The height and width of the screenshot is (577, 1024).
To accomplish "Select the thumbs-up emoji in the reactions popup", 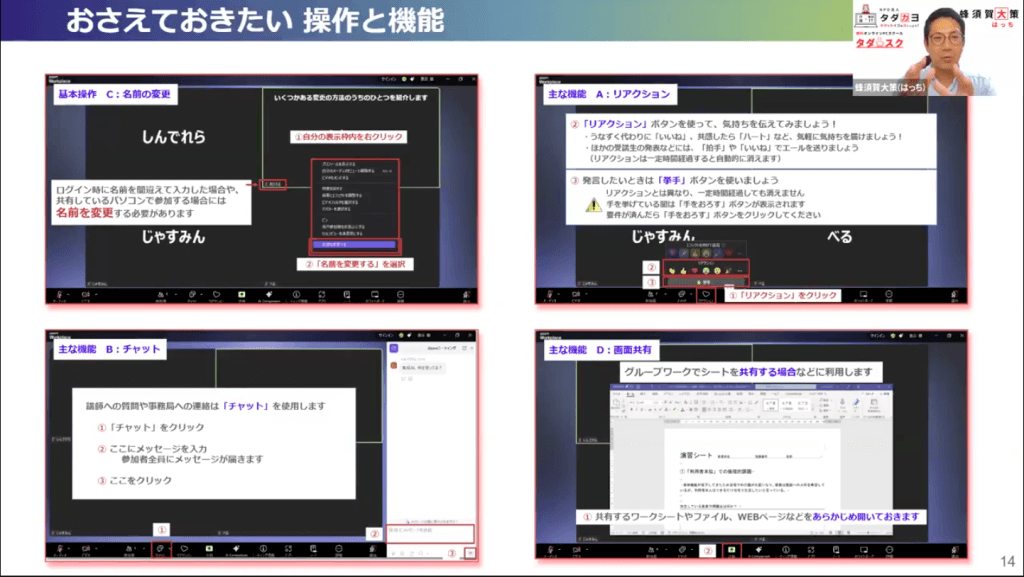I will [680, 269].
